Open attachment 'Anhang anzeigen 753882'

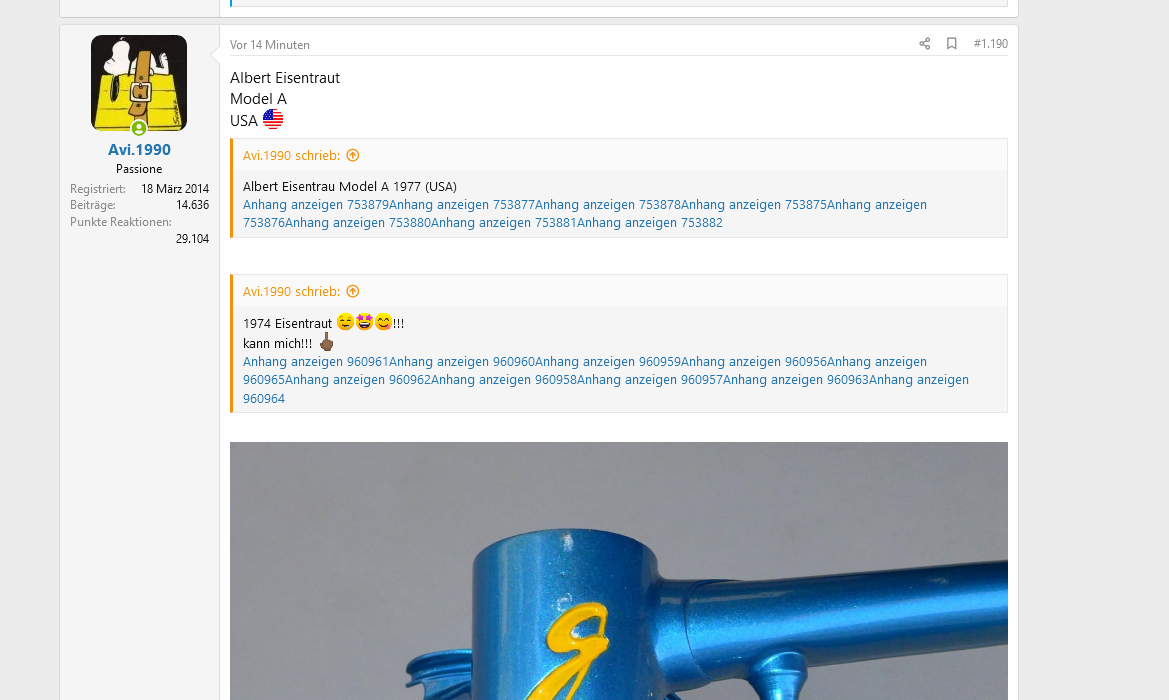pyautogui.click(x=649, y=222)
